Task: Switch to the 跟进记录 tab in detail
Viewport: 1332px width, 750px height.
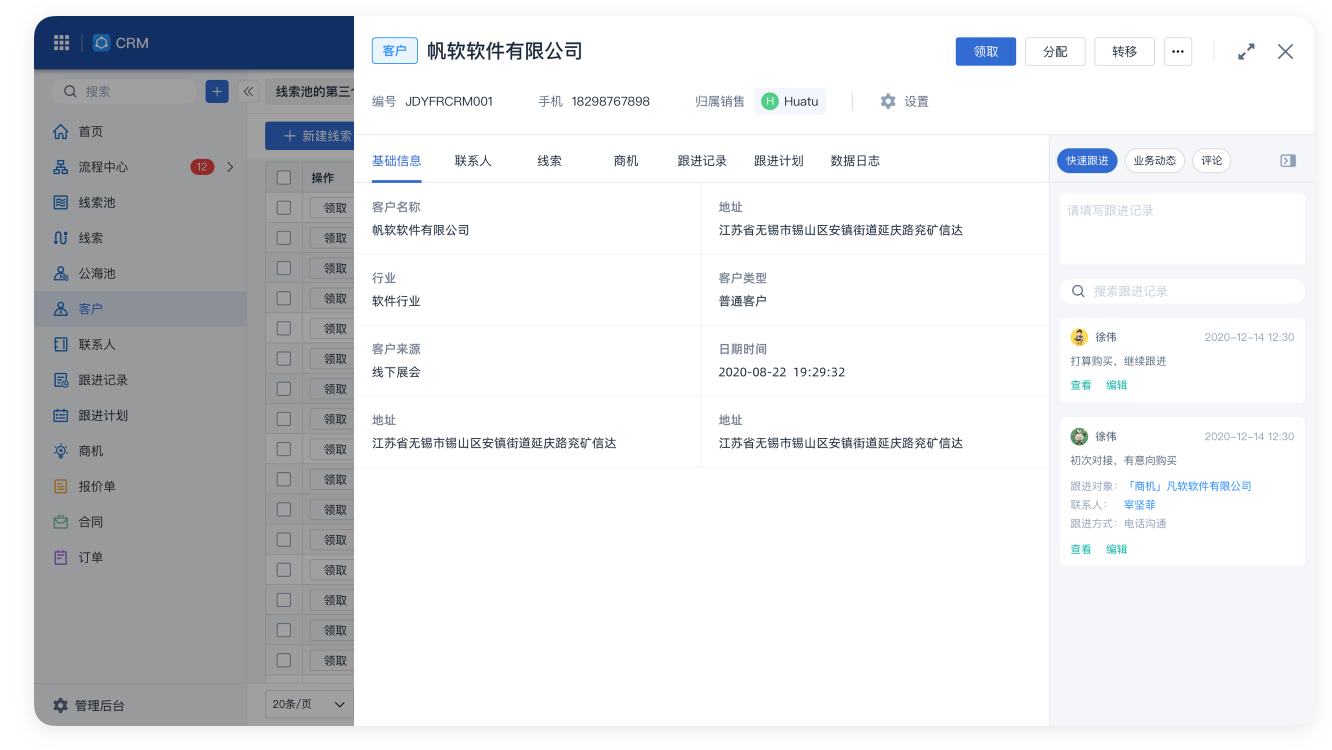Action: click(702, 161)
